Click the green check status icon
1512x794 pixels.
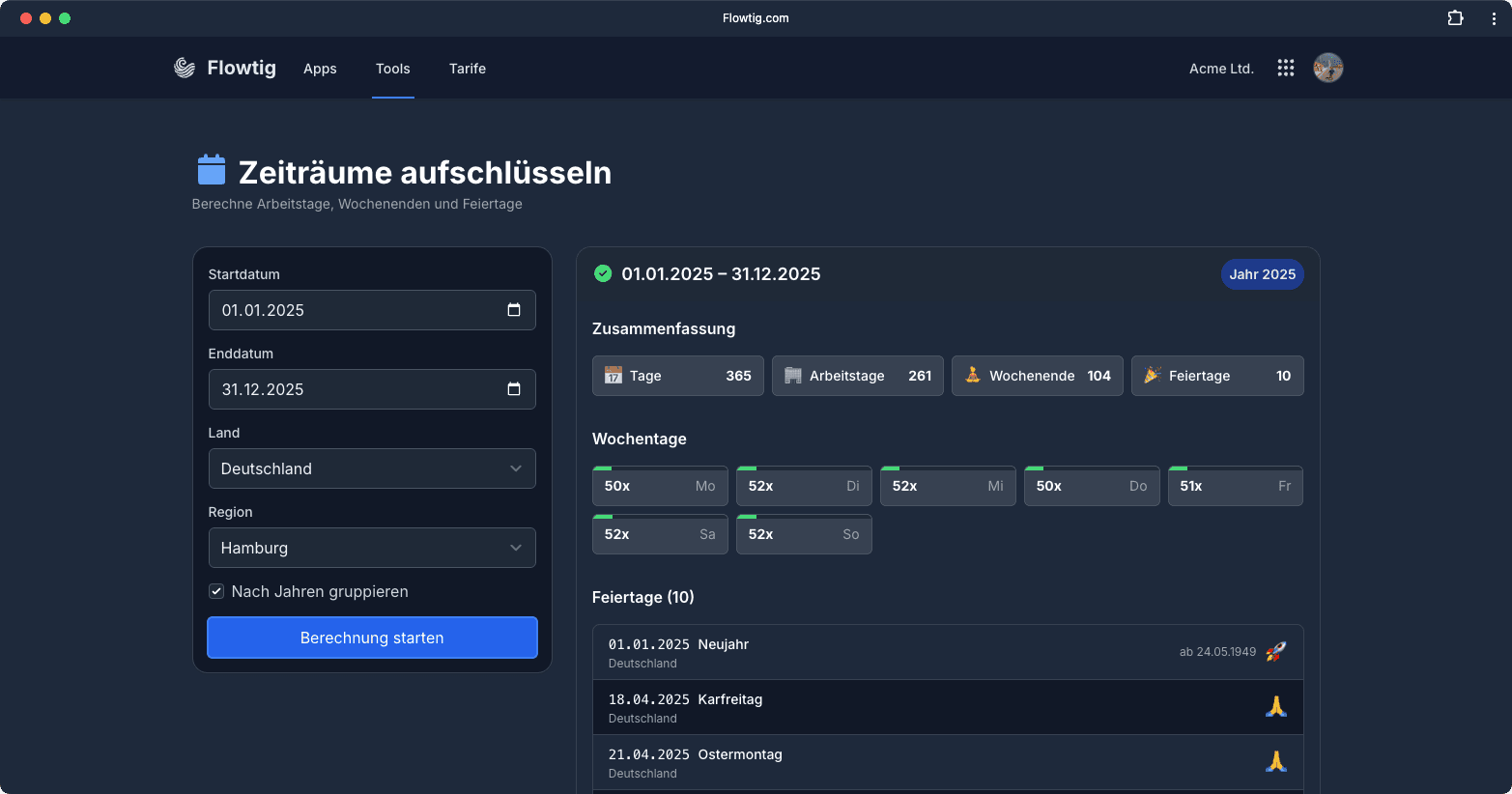tap(603, 273)
